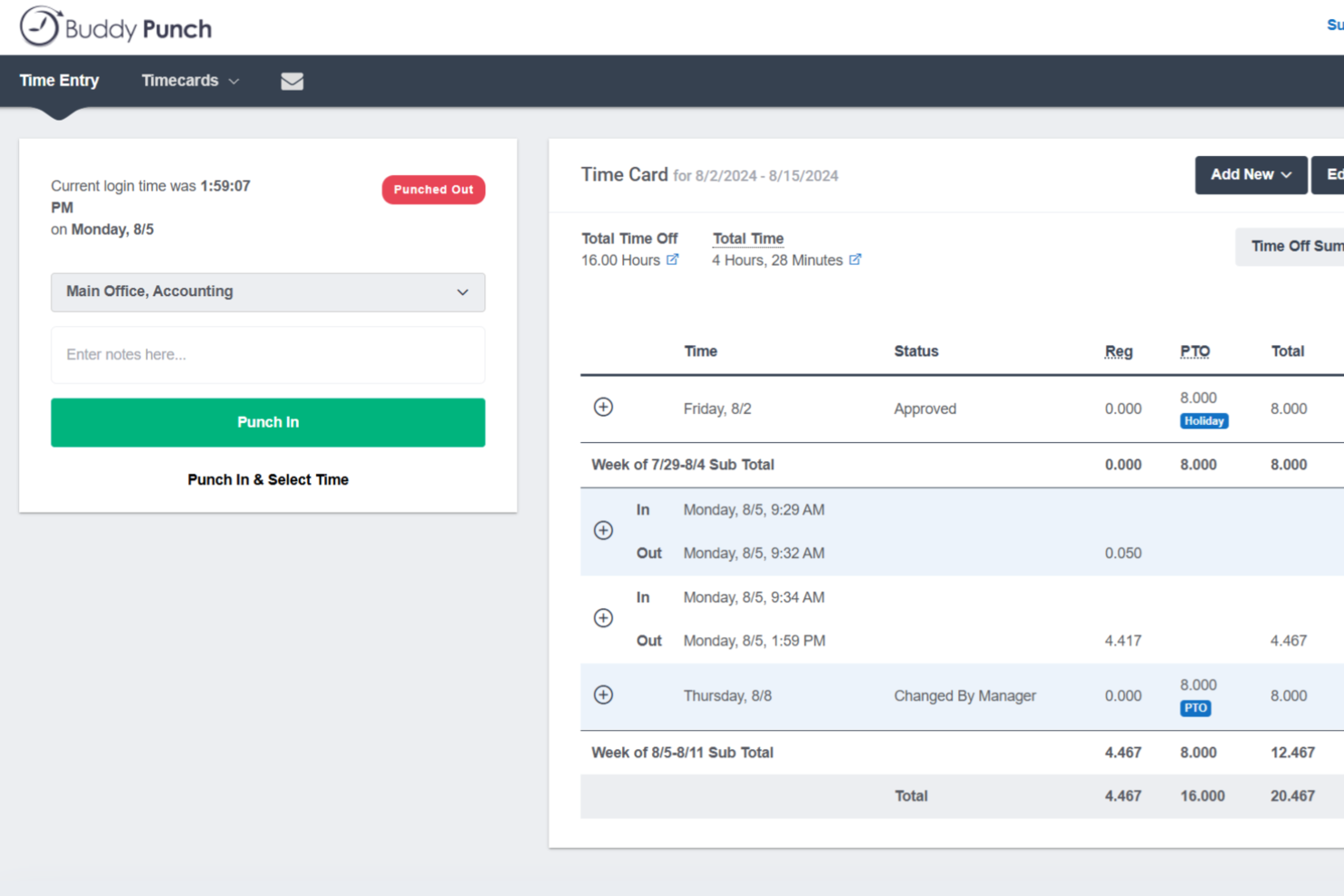Click the '4 Hours, 28 Minutes' value

pos(777,261)
